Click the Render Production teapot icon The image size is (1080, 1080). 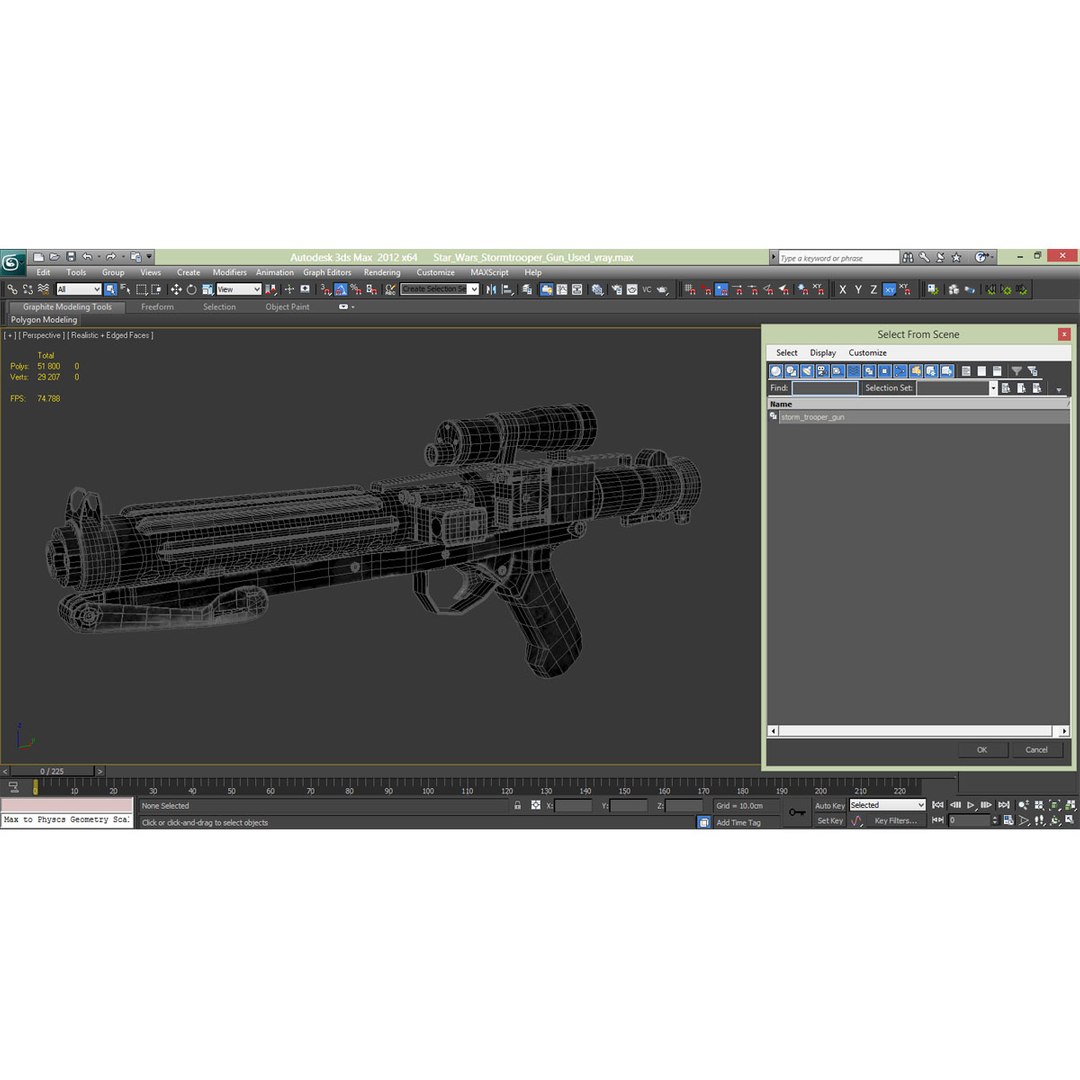tap(663, 289)
